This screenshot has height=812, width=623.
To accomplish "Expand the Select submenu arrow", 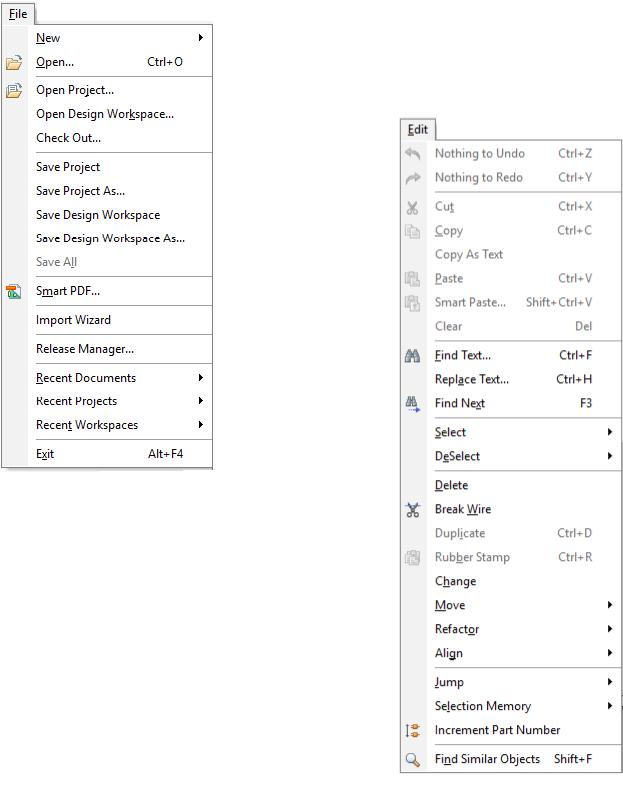I will tap(610, 432).
